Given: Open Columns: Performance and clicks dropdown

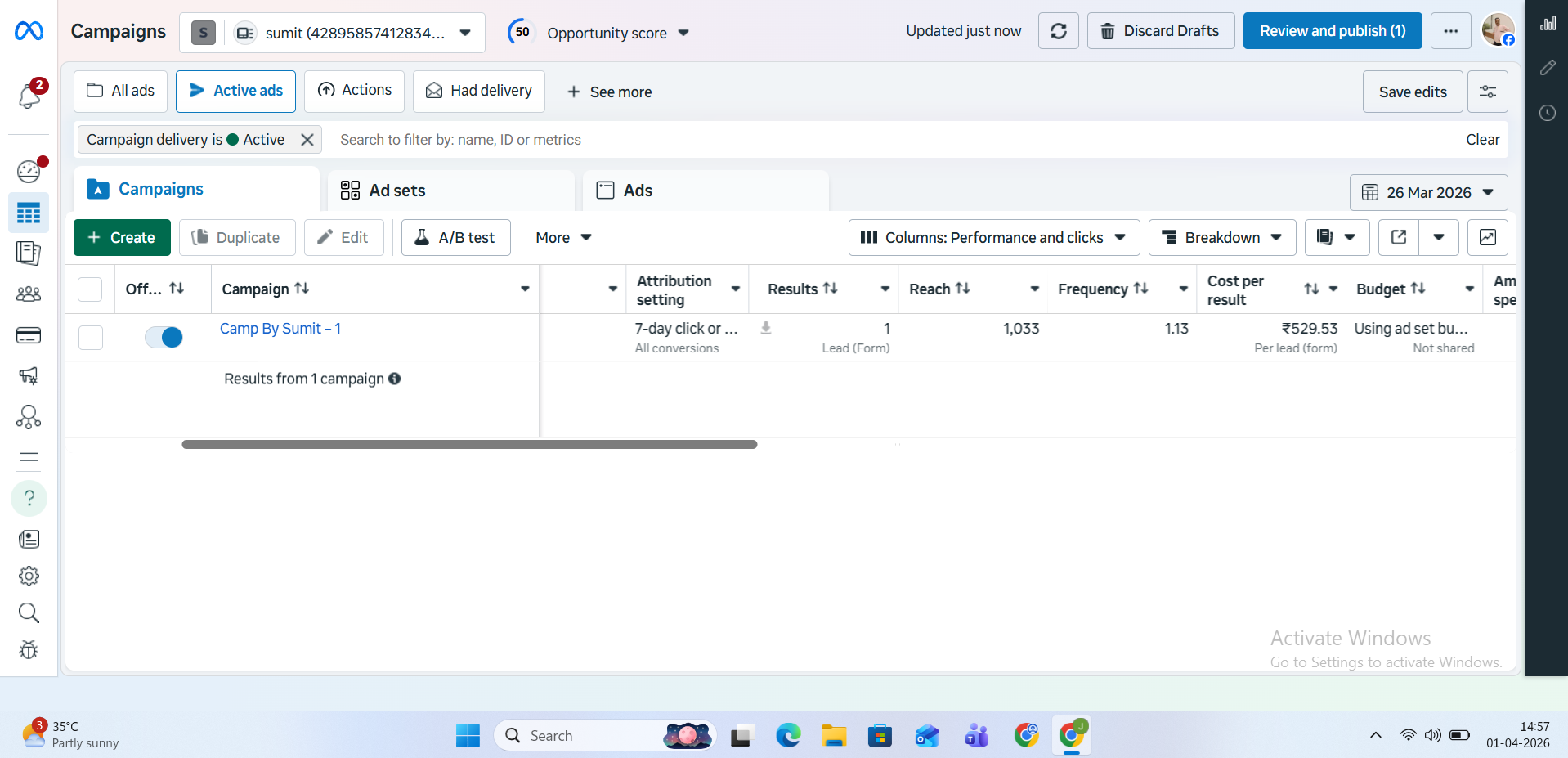Looking at the screenshot, I should tap(994, 237).
